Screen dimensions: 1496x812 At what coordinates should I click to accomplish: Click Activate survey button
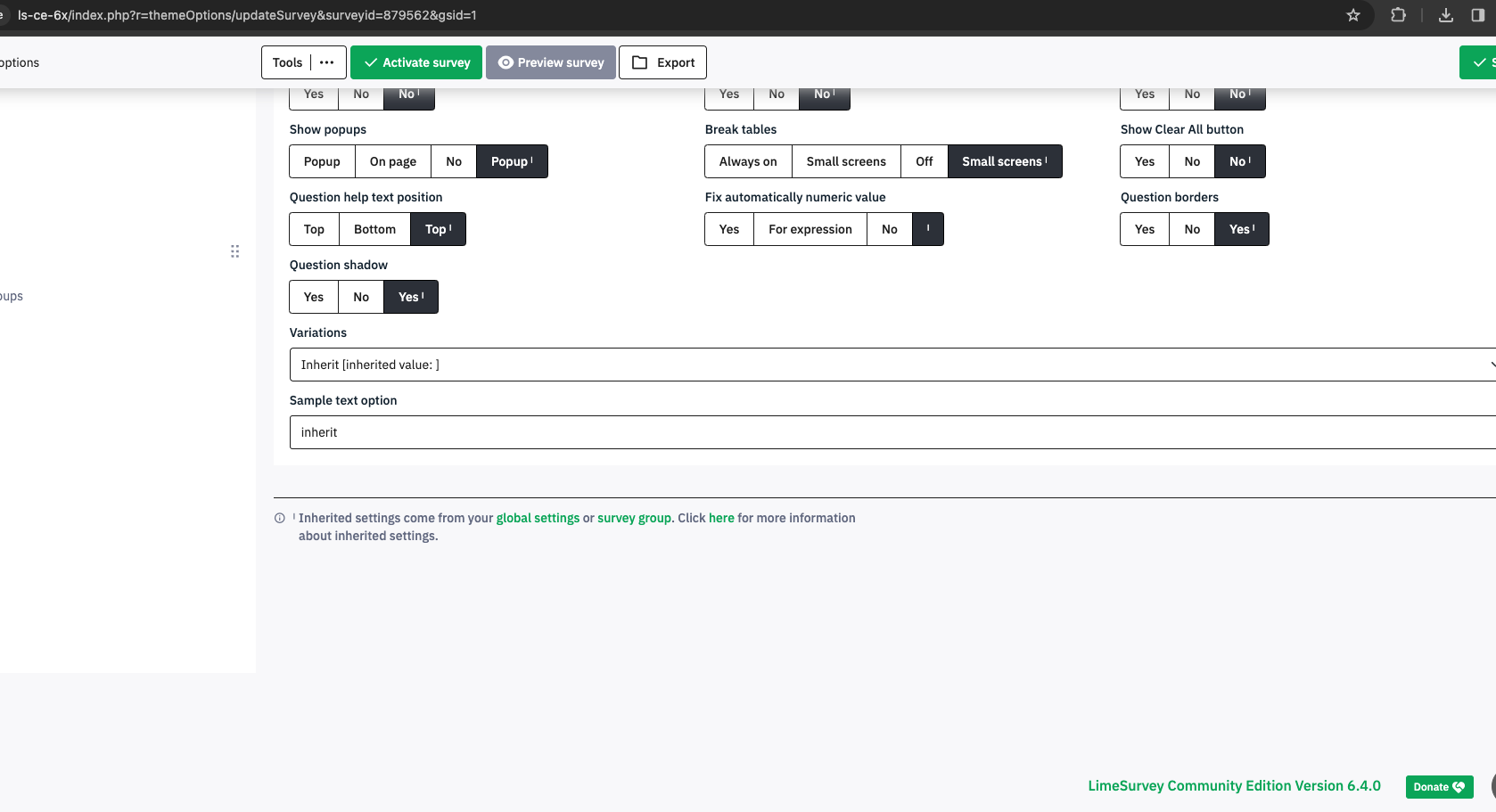coord(416,62)
